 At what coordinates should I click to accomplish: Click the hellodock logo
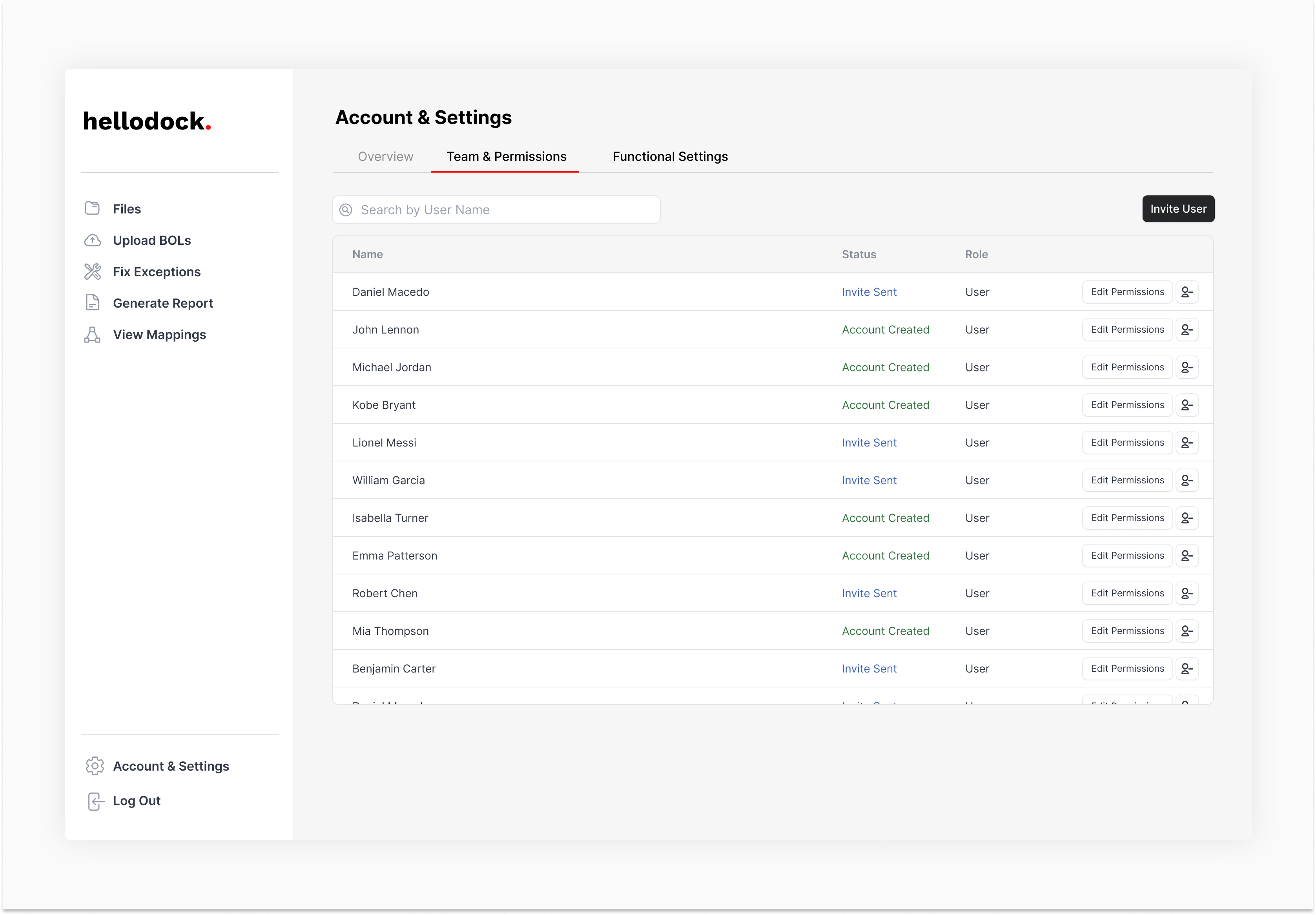147,121
